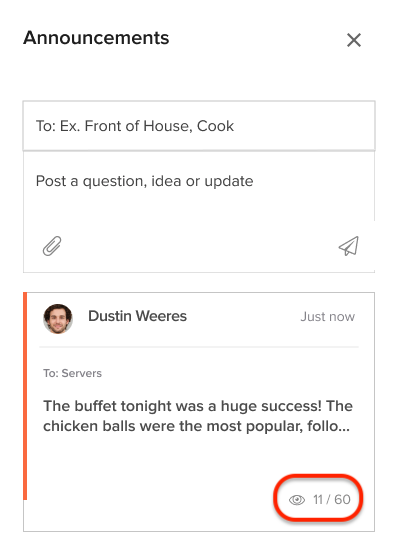This screenshot has width=398, height=546.
Task: Click the orange unread bar on announcement
Action: (x=25, y=396)
